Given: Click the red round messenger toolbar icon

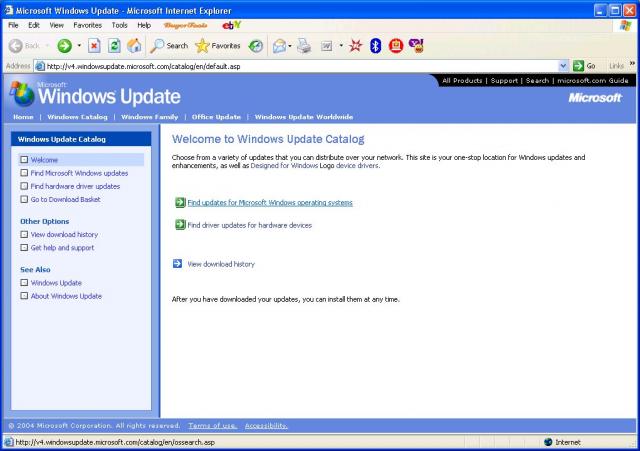Looking at the screenshot, I should pyautogui.click(x=396, y=46).
